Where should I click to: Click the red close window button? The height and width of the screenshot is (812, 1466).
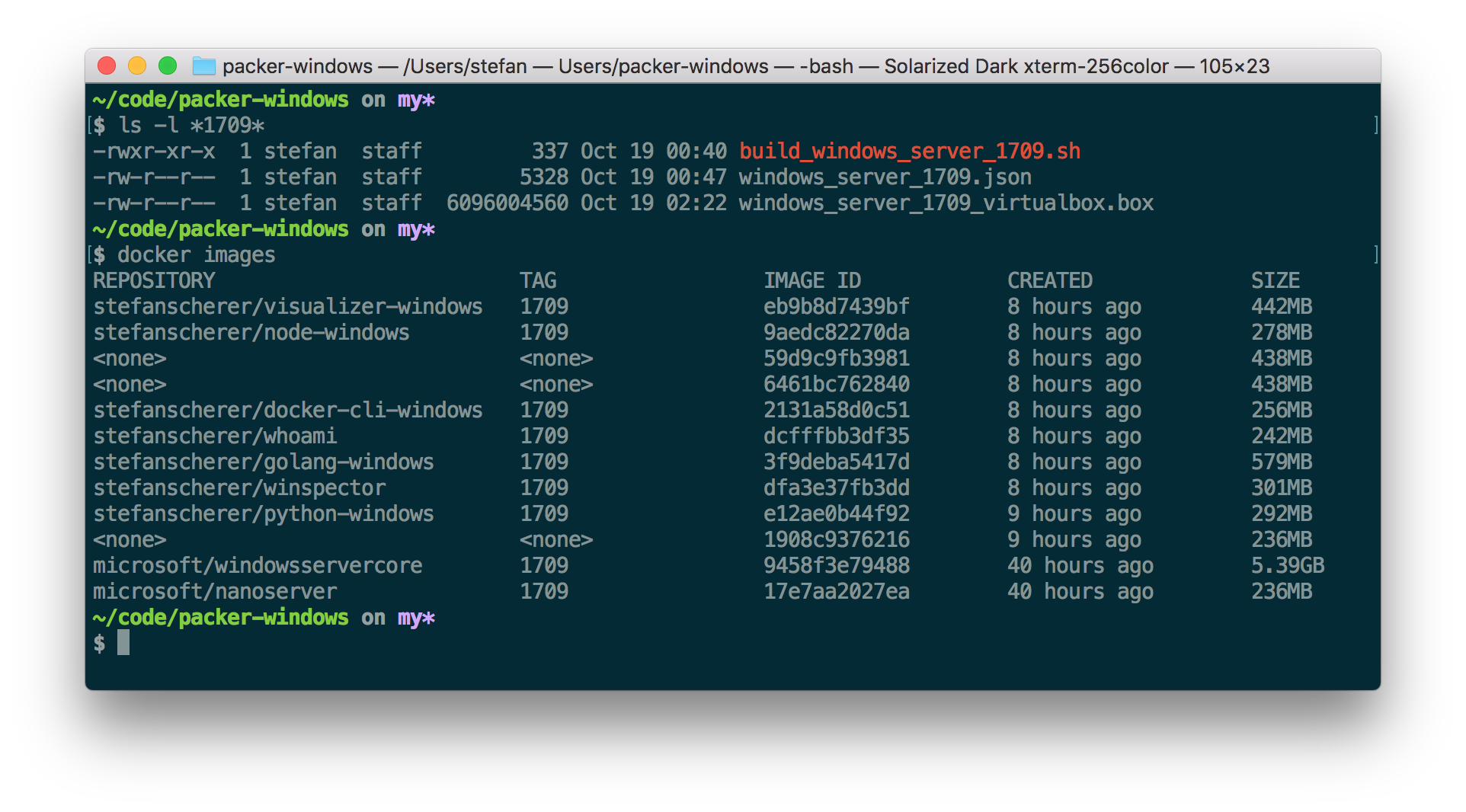click(107, 66)
